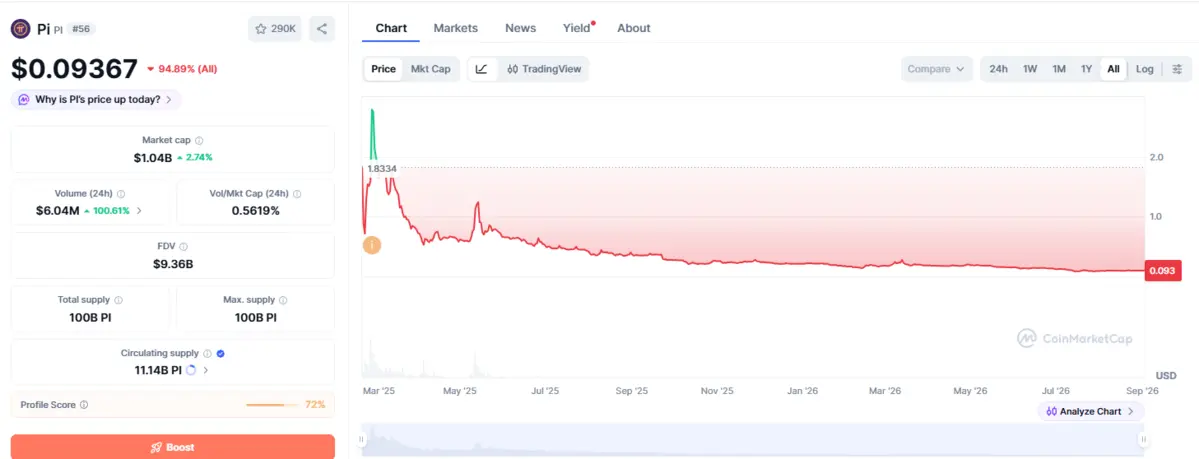Click the 0.5619% Vol/Mkt Cap value
The image size is (1199, 459).
point(255,210)
